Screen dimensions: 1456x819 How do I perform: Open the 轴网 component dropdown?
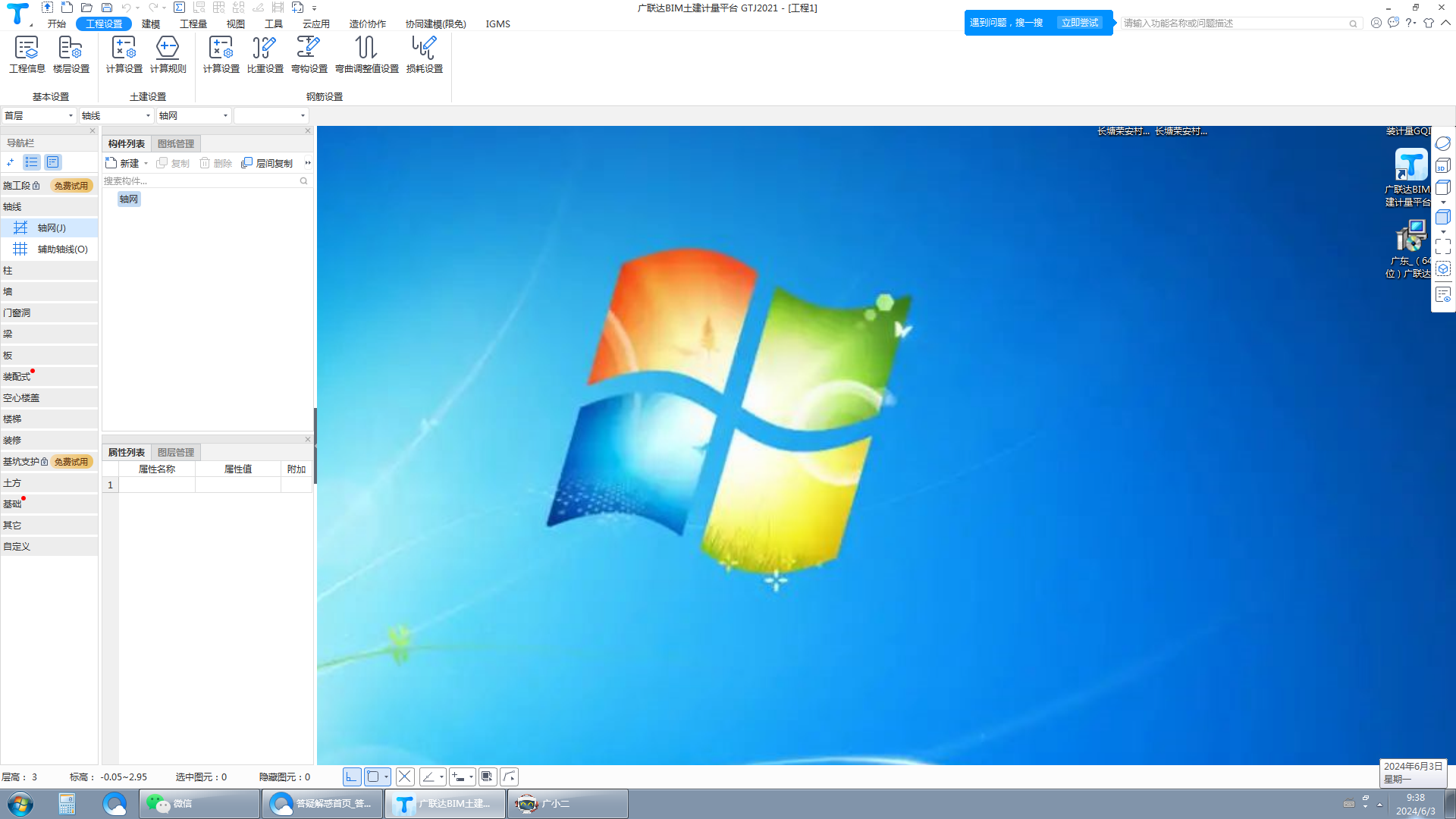point(193,115)
